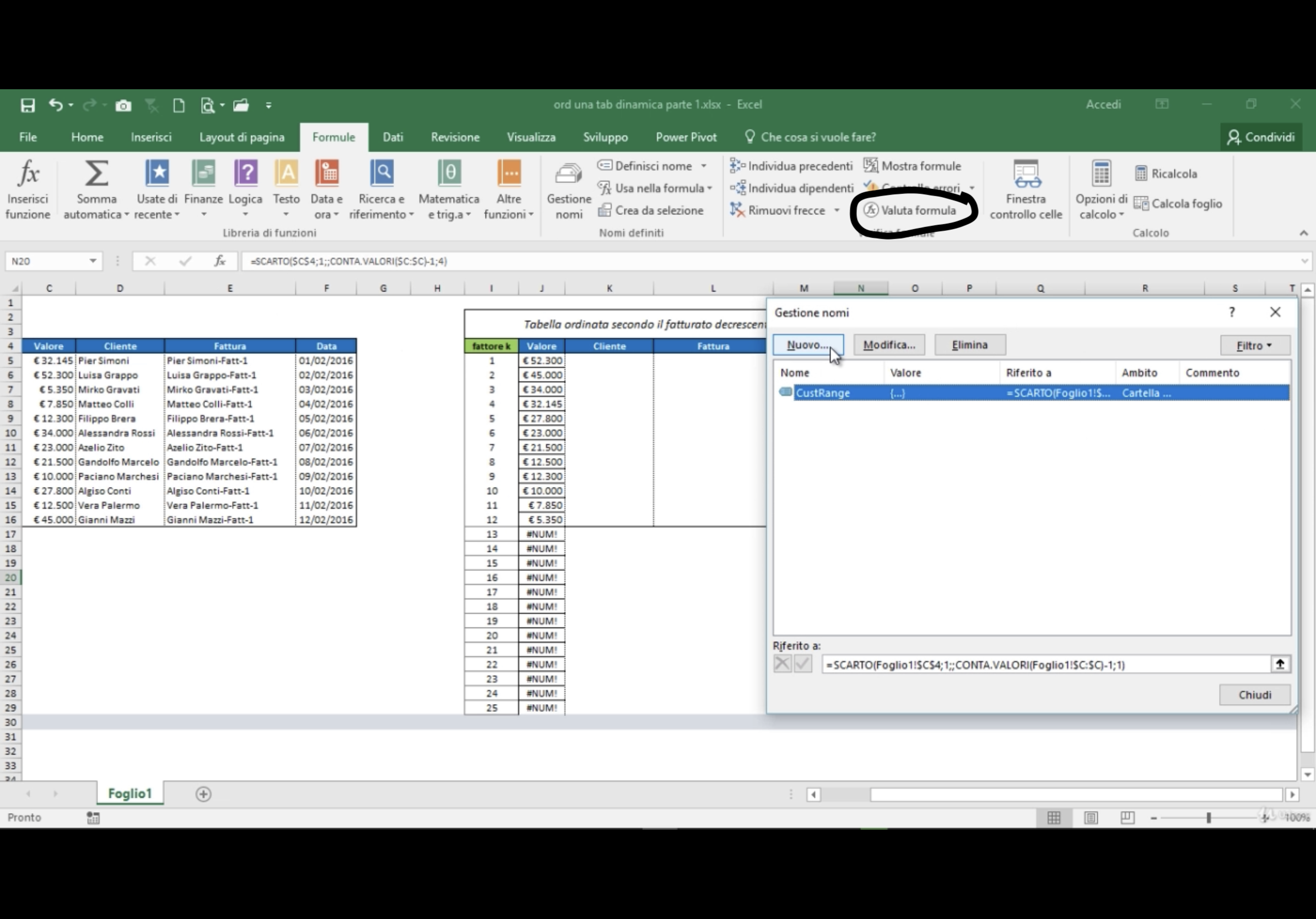Click the Normal view icon in status bar
The width and height of the screenshot is (1316, 919).
(1054, 818)
